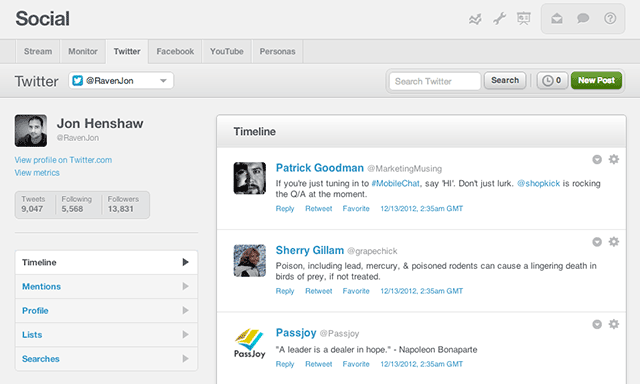The image size is (640, 384).
Task: Select Profile in the sidebar menu
Action: [x=106, y=311]
